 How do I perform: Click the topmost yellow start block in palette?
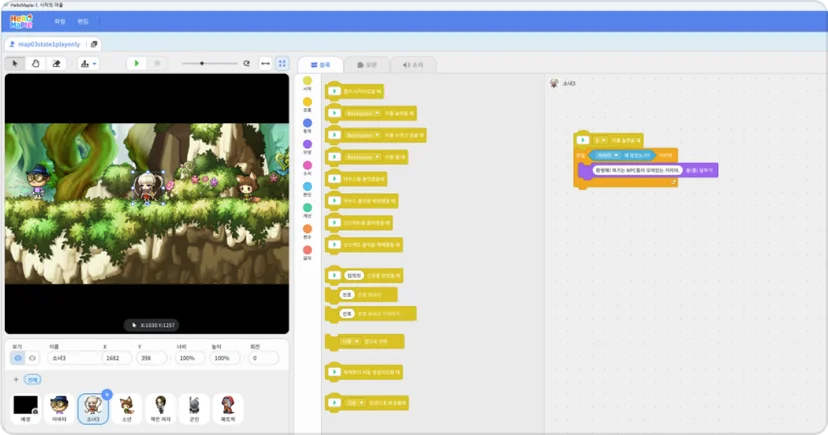coord(354,91)
